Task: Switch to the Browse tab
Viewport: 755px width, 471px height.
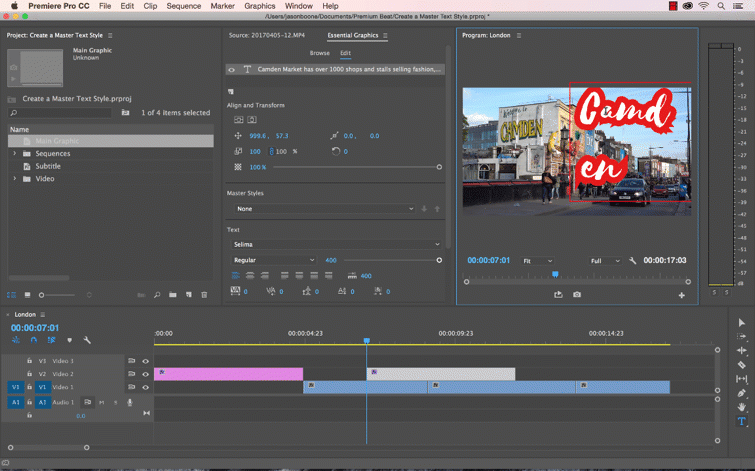Action: point(319,53)
